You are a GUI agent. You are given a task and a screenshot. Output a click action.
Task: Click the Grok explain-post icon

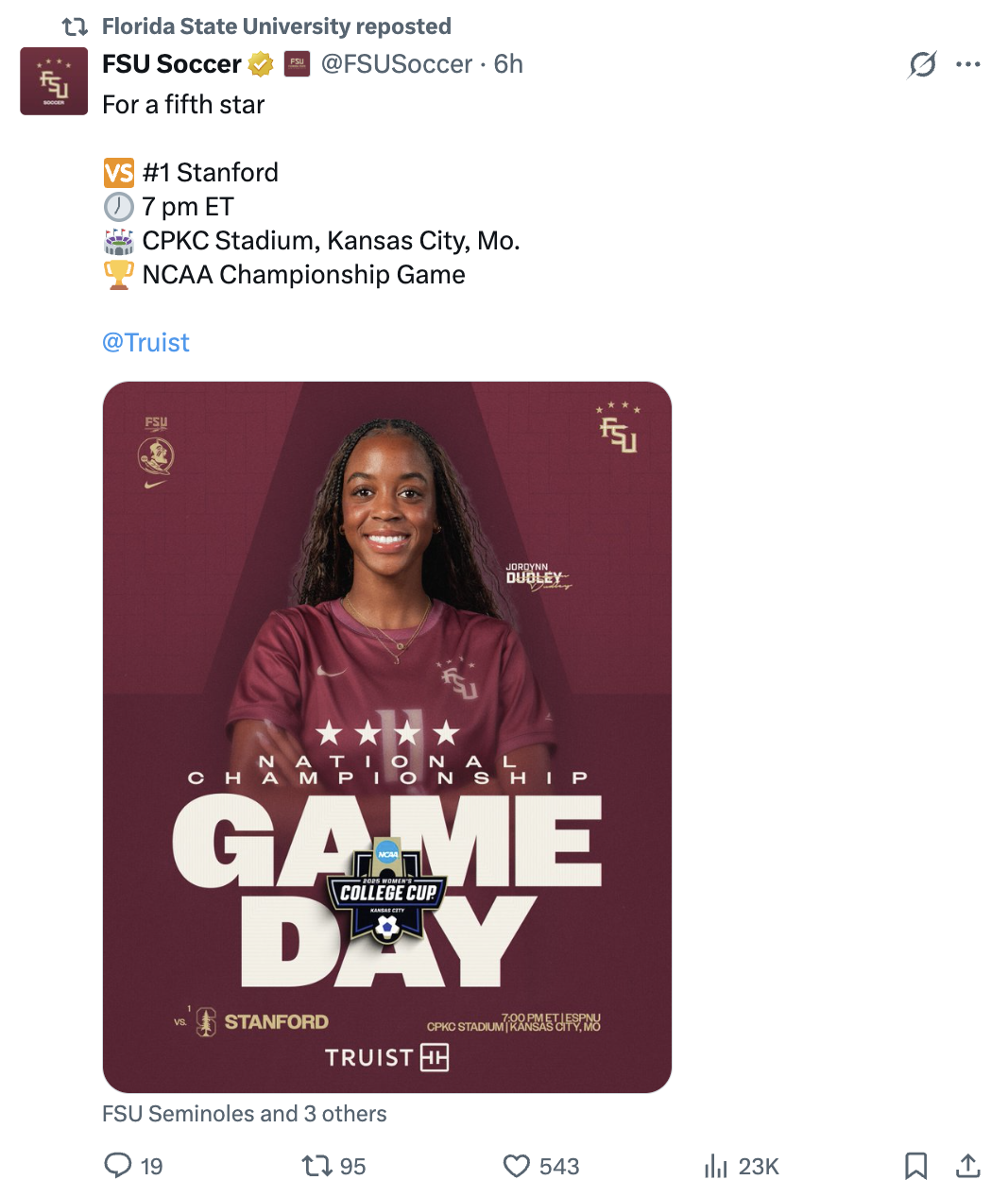tap(922, 64)
